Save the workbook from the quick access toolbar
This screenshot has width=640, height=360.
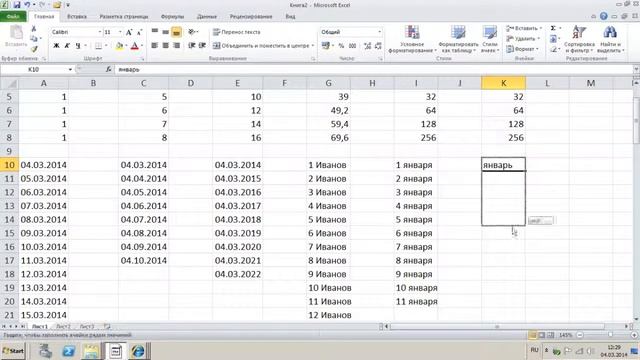tap(17, 5)
